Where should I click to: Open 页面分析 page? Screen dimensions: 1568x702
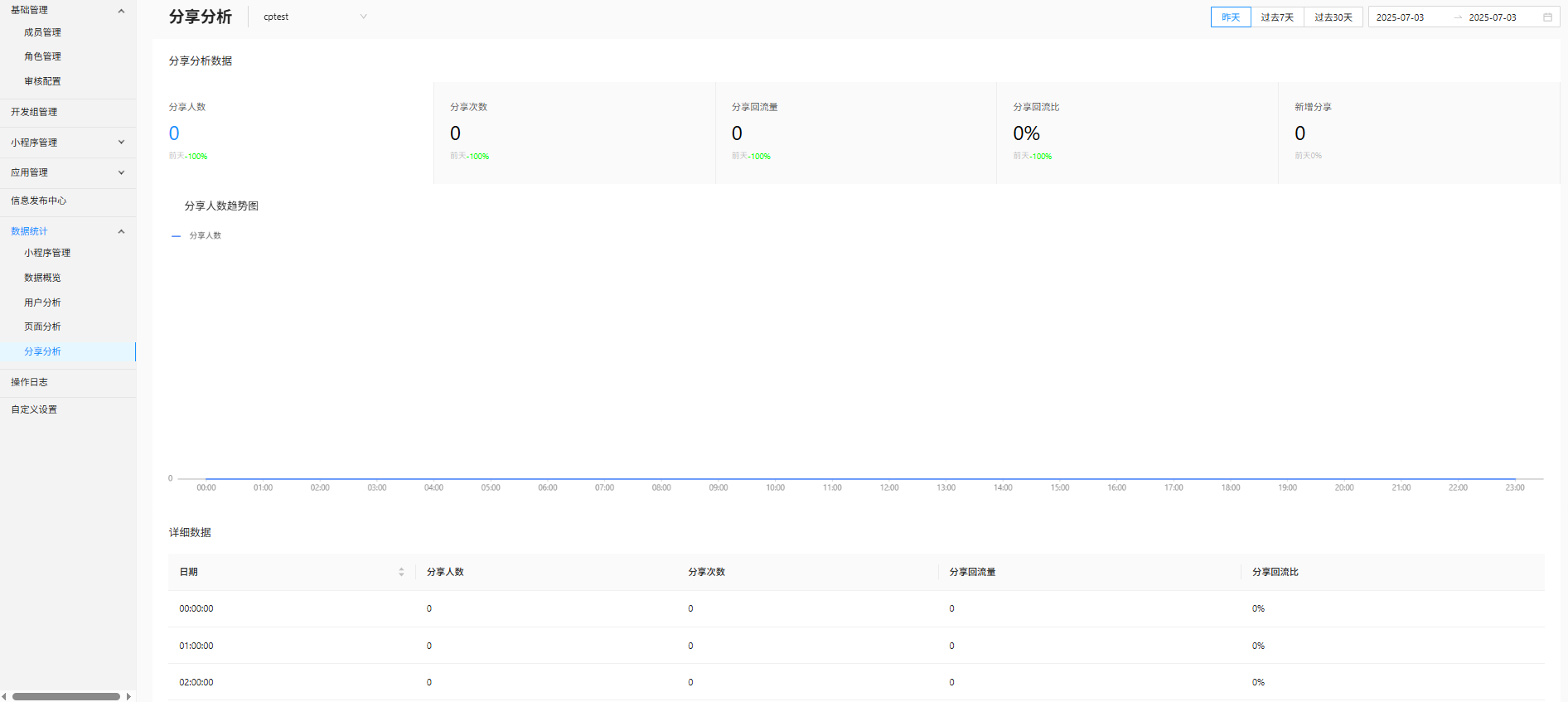click(x=42, y=327)
